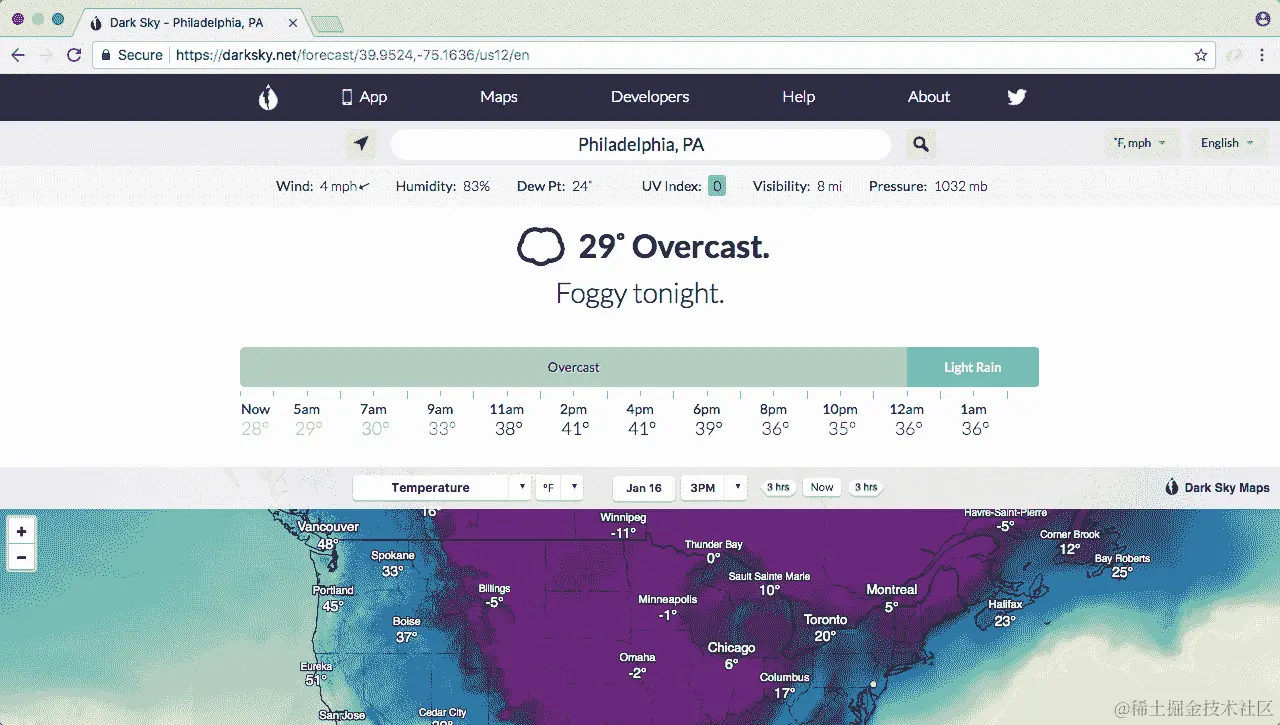The height and width of the screenshot is (725, 1280).
Task: Click the Pressure: 1032 mb reading
Action: click(x=928, y=186)
